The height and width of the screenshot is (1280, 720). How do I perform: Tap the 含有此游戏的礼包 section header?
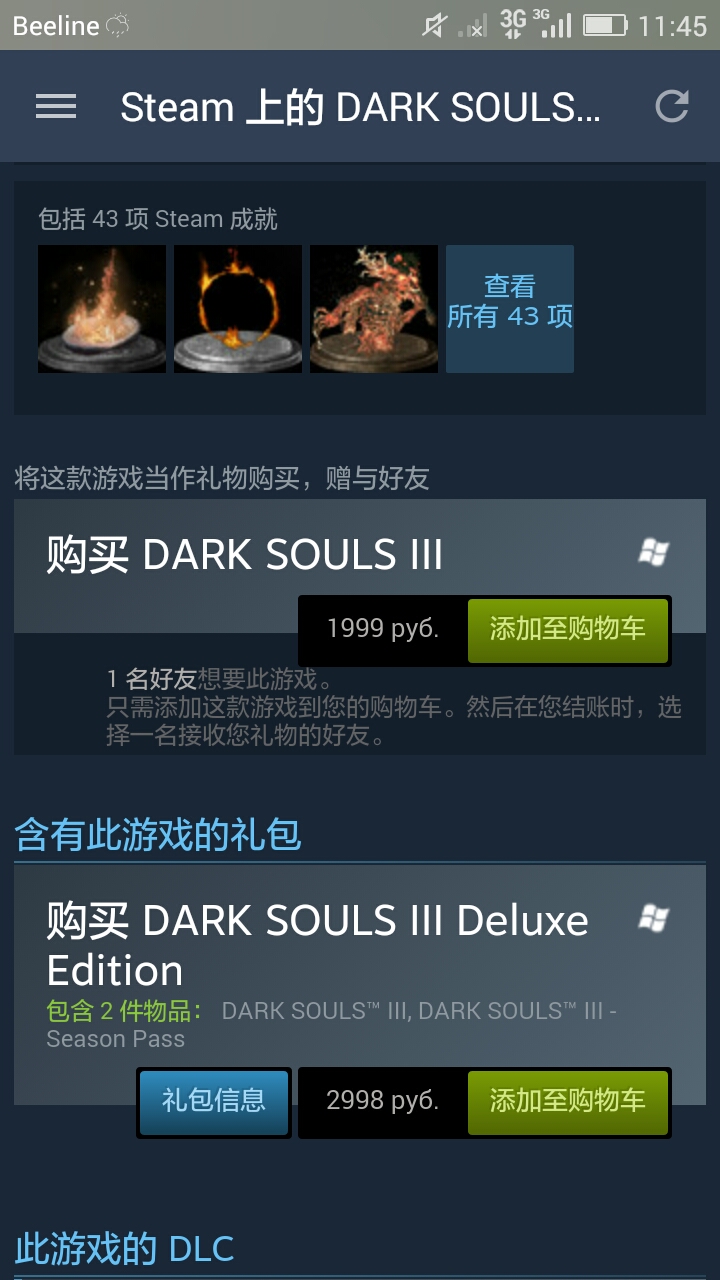click(x=158, y=835)
